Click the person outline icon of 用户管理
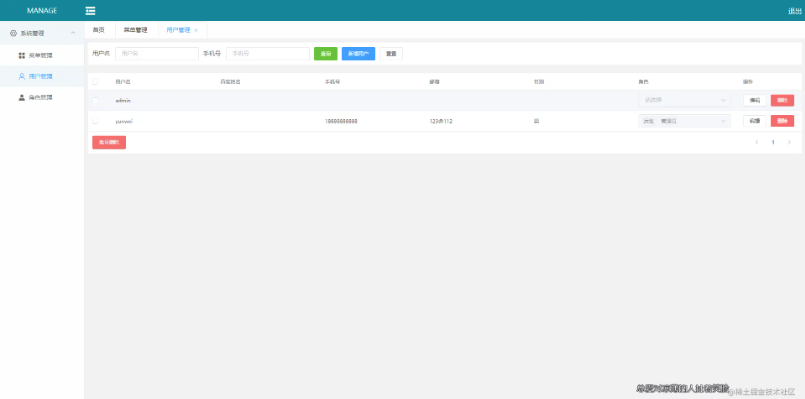Image resolution: width=805 pixels, height=399 pixels. tap(22, 76)
